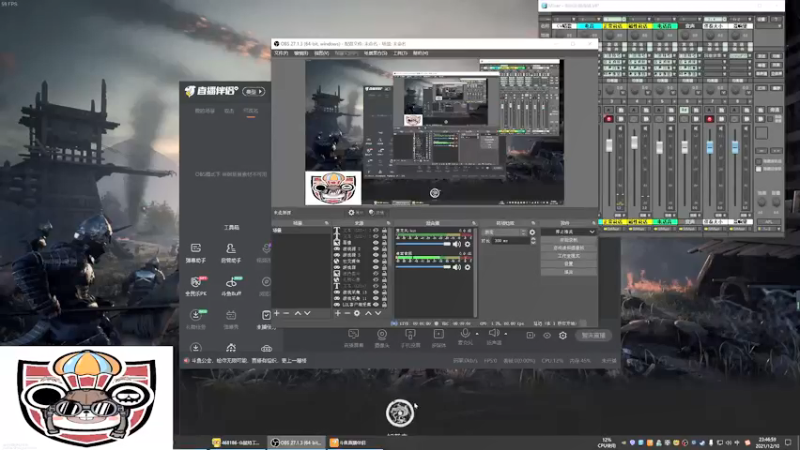
Task: Enable 工作室模式 Studio Mode in OBS
Action: tap(568, 256)
